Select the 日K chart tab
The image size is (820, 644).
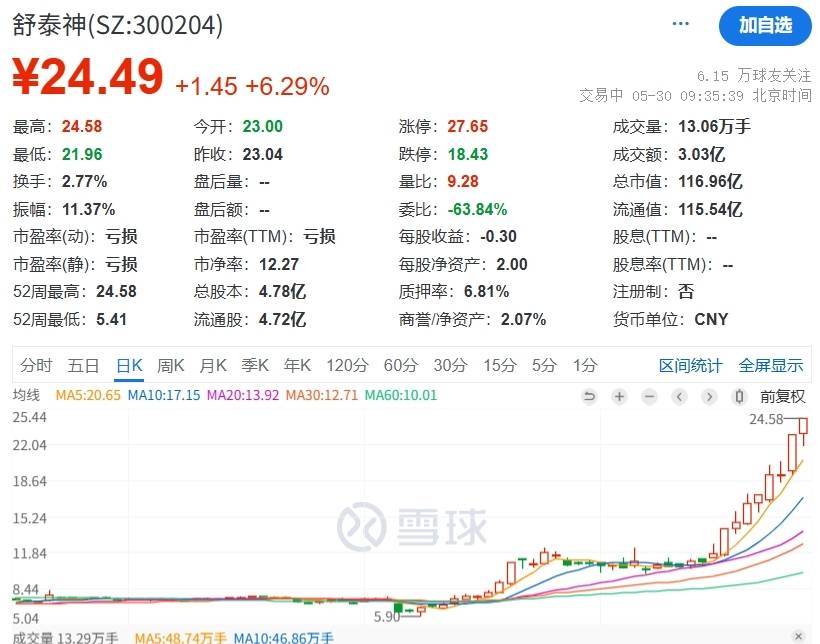click(129, 365)
